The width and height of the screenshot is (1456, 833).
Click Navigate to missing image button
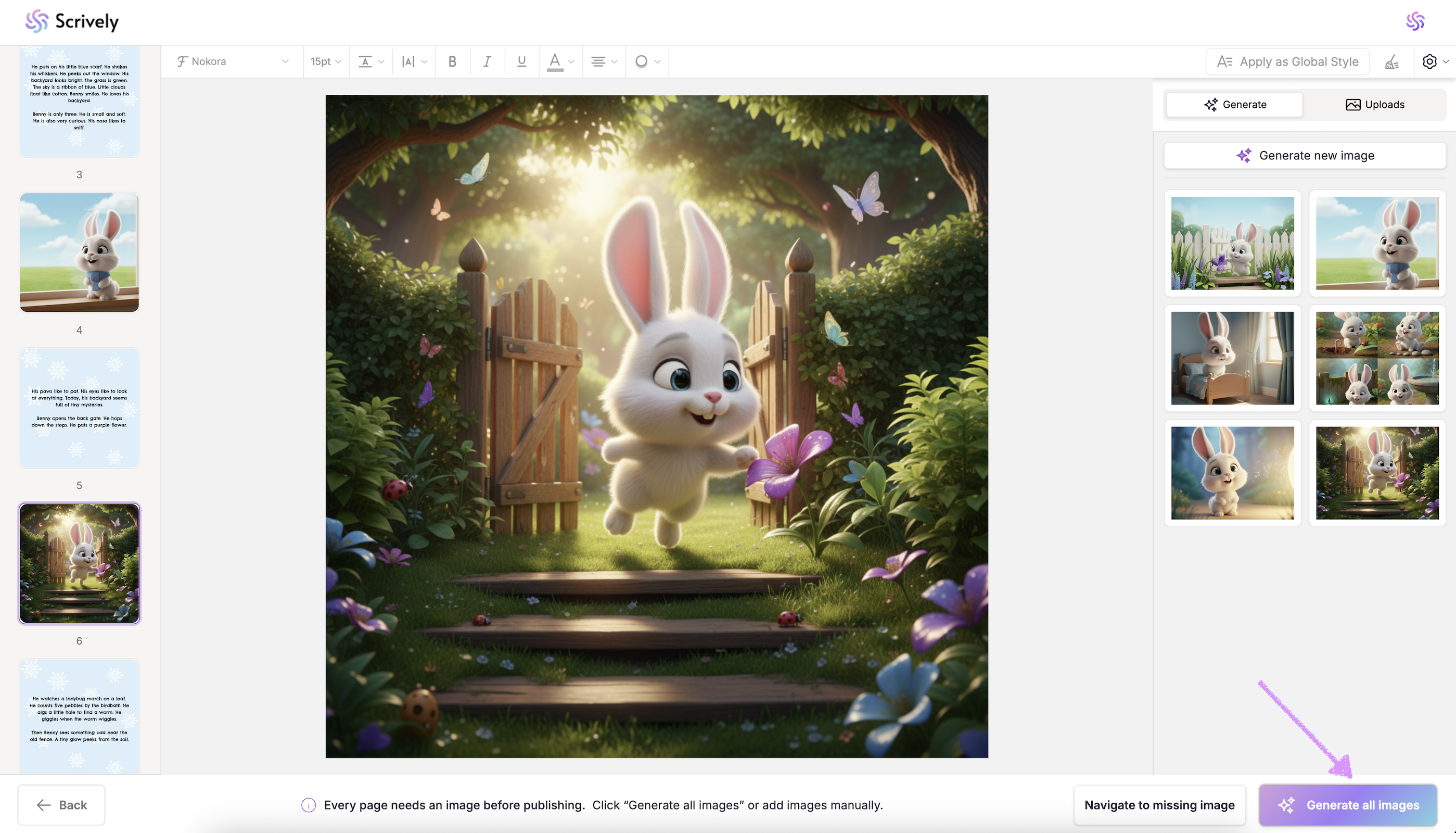(1159, 805)
